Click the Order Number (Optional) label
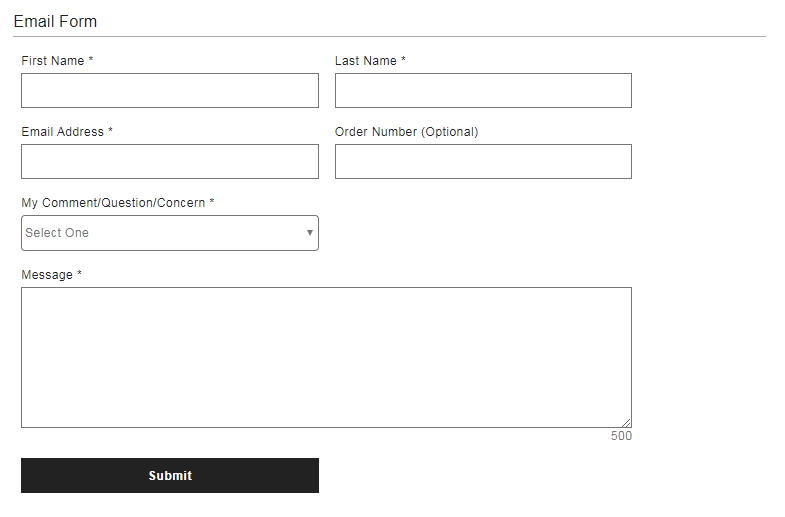The height and width of the screenshot is (517, 785). point(407,132)
